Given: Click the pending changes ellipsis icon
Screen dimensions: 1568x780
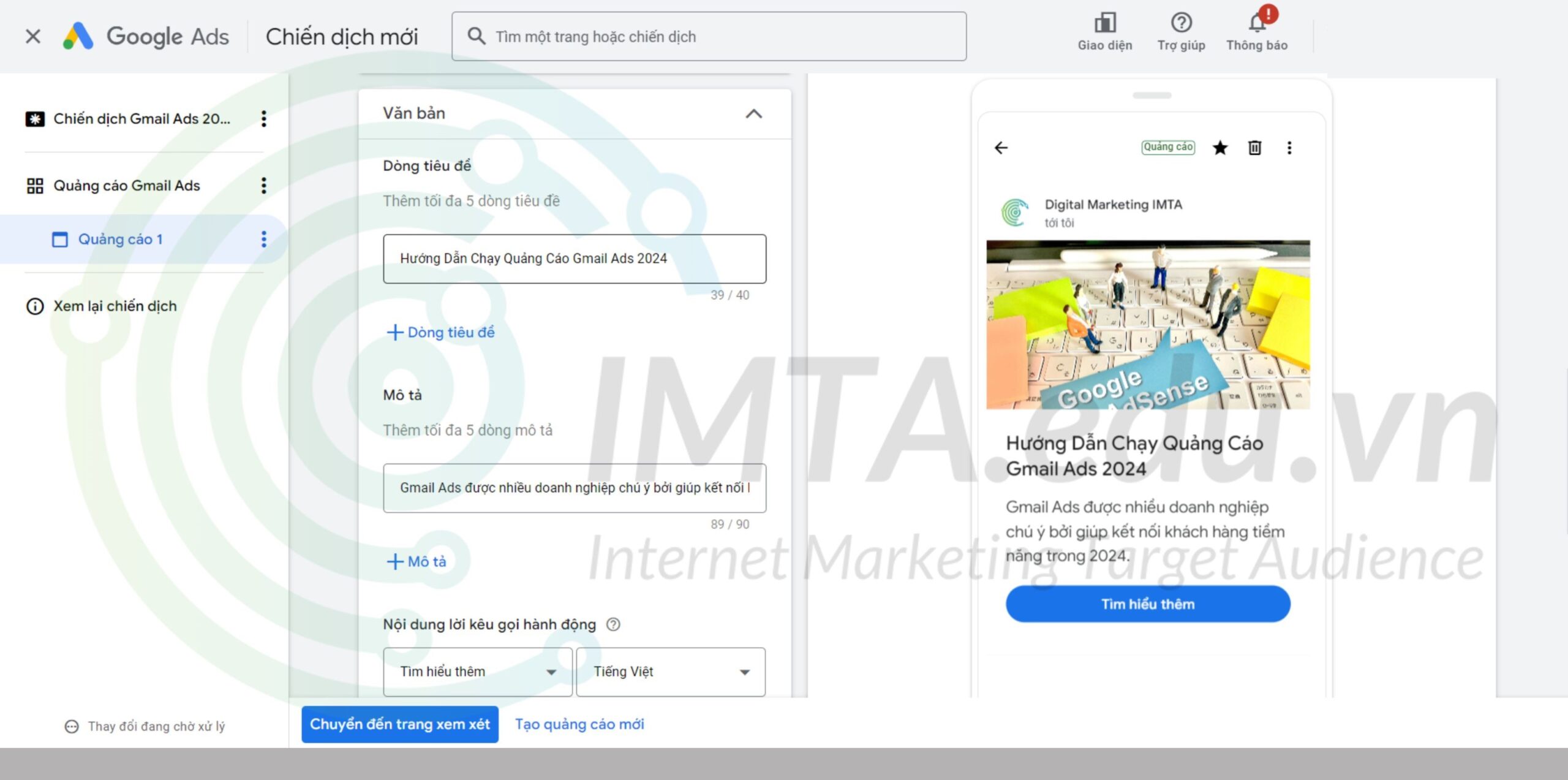Looking at the screenshot, I should click(72, 727).
